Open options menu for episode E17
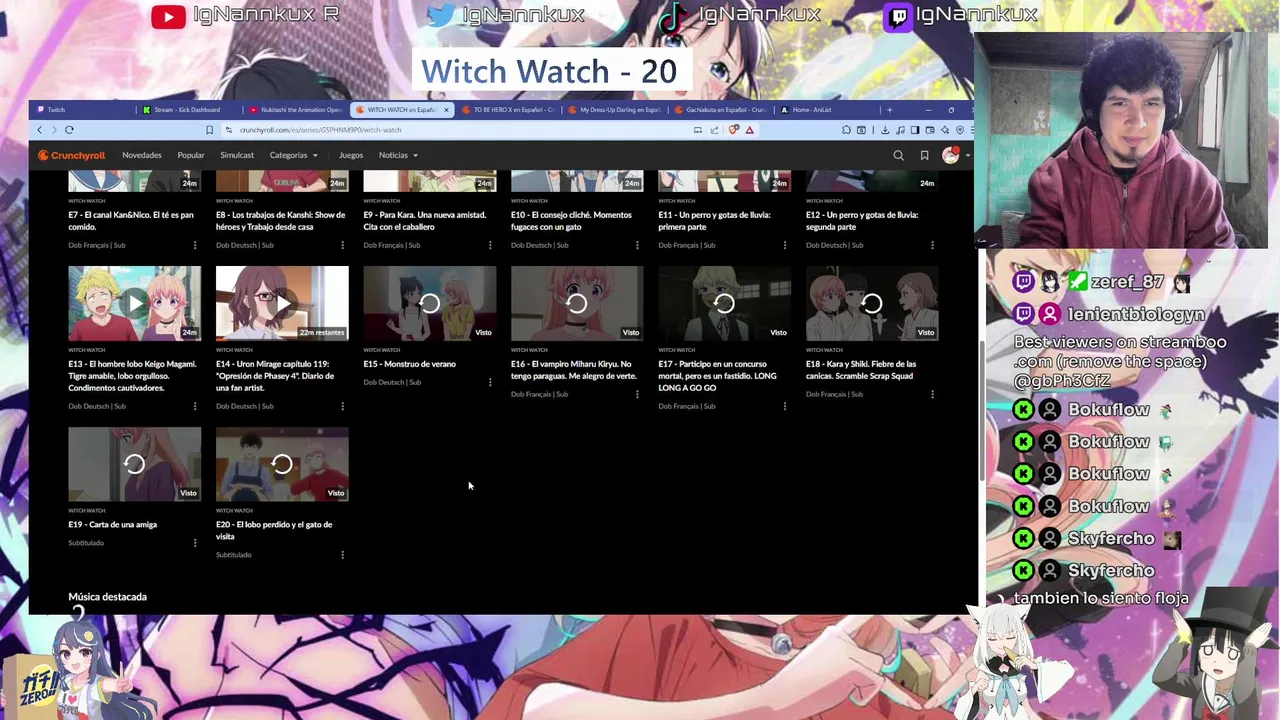This screenshot has height=720, width=1280. (785, 406)
